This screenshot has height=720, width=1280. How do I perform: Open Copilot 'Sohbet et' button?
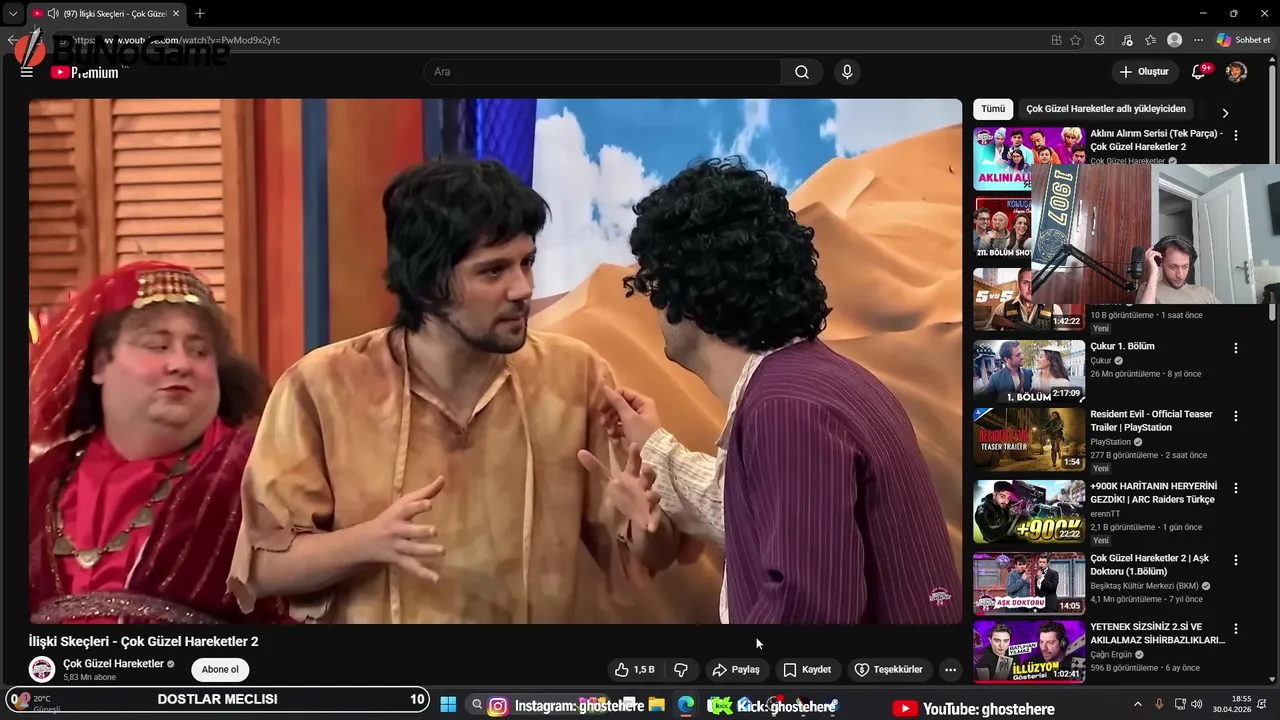1244,40
